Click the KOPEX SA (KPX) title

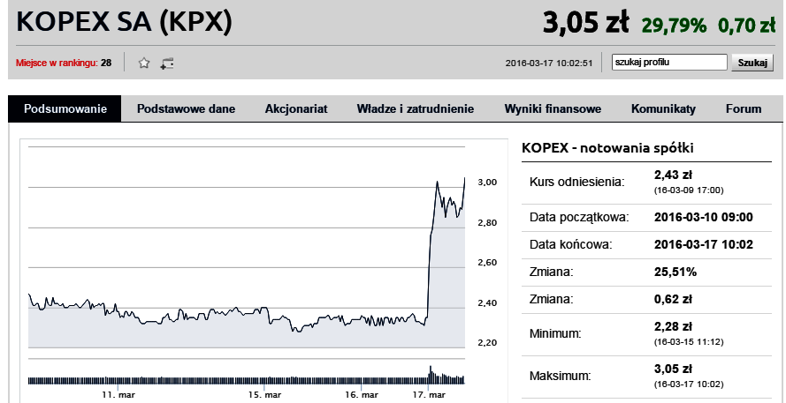point(124,23)
